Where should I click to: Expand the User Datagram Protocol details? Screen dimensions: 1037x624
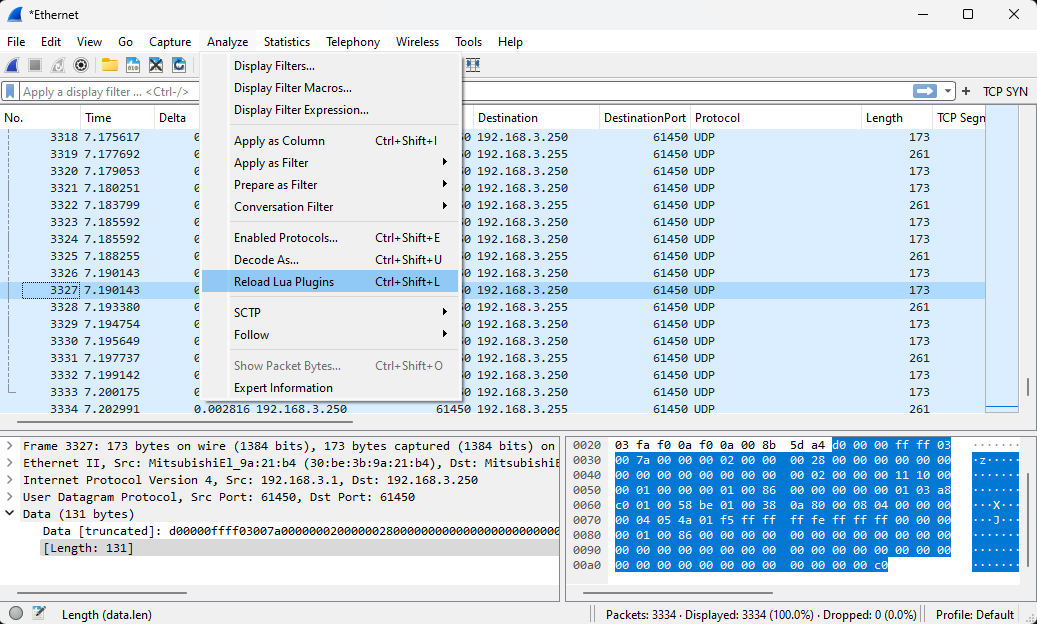tap(10, 497)
